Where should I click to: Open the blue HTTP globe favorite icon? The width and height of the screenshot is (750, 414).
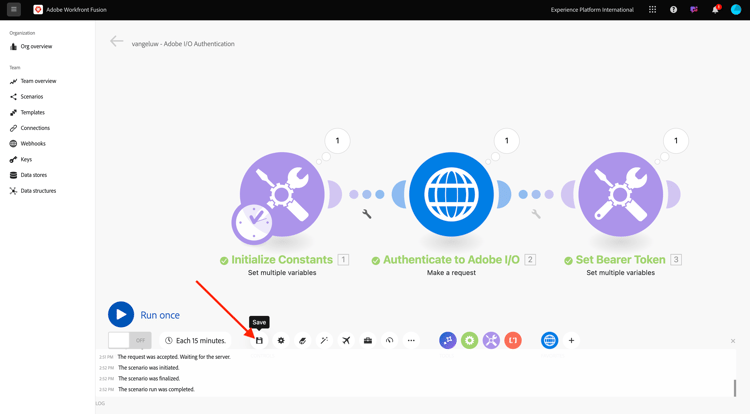[x=550, y=340]
